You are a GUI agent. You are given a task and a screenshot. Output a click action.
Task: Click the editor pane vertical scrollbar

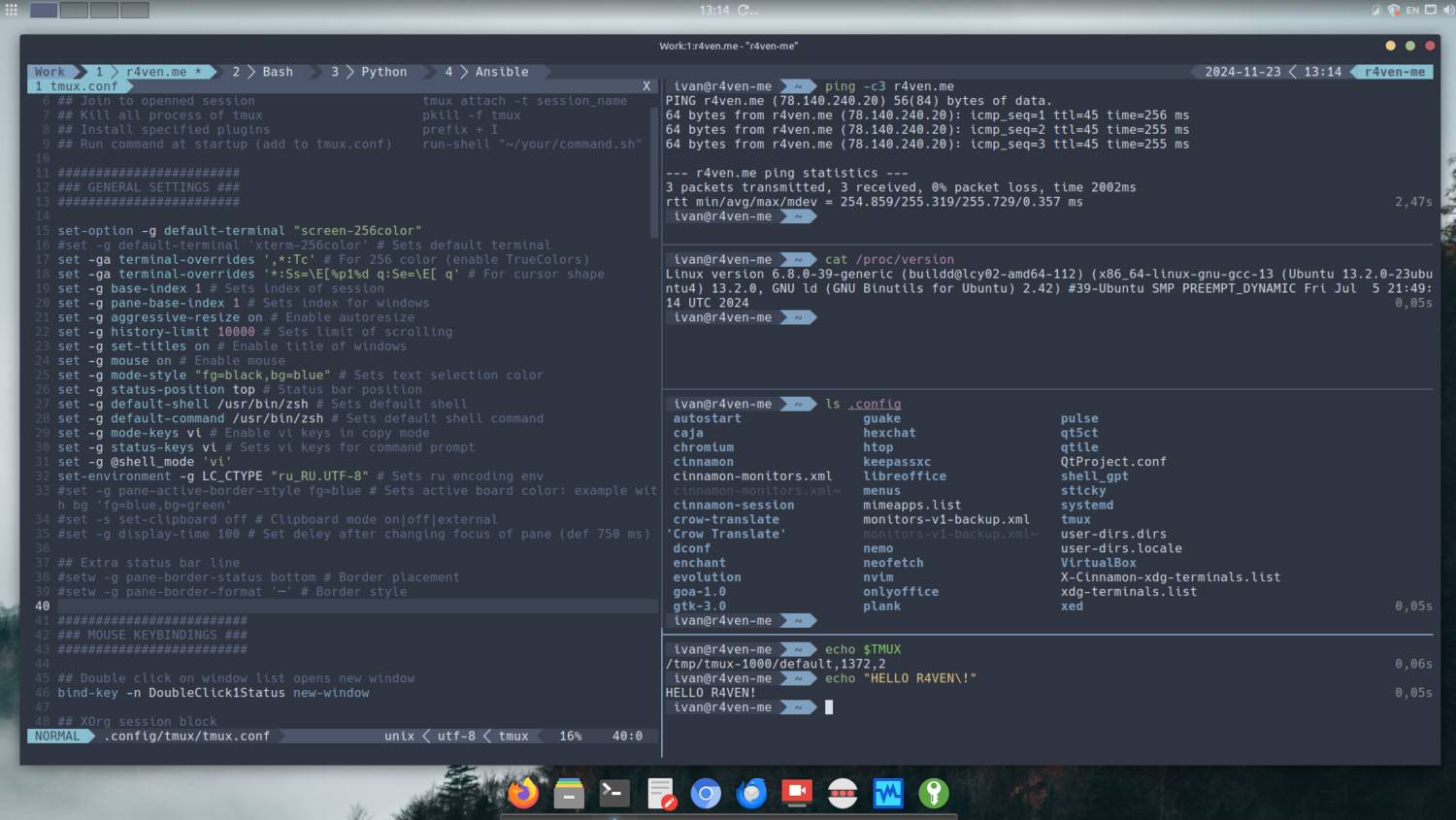point(654,170)
